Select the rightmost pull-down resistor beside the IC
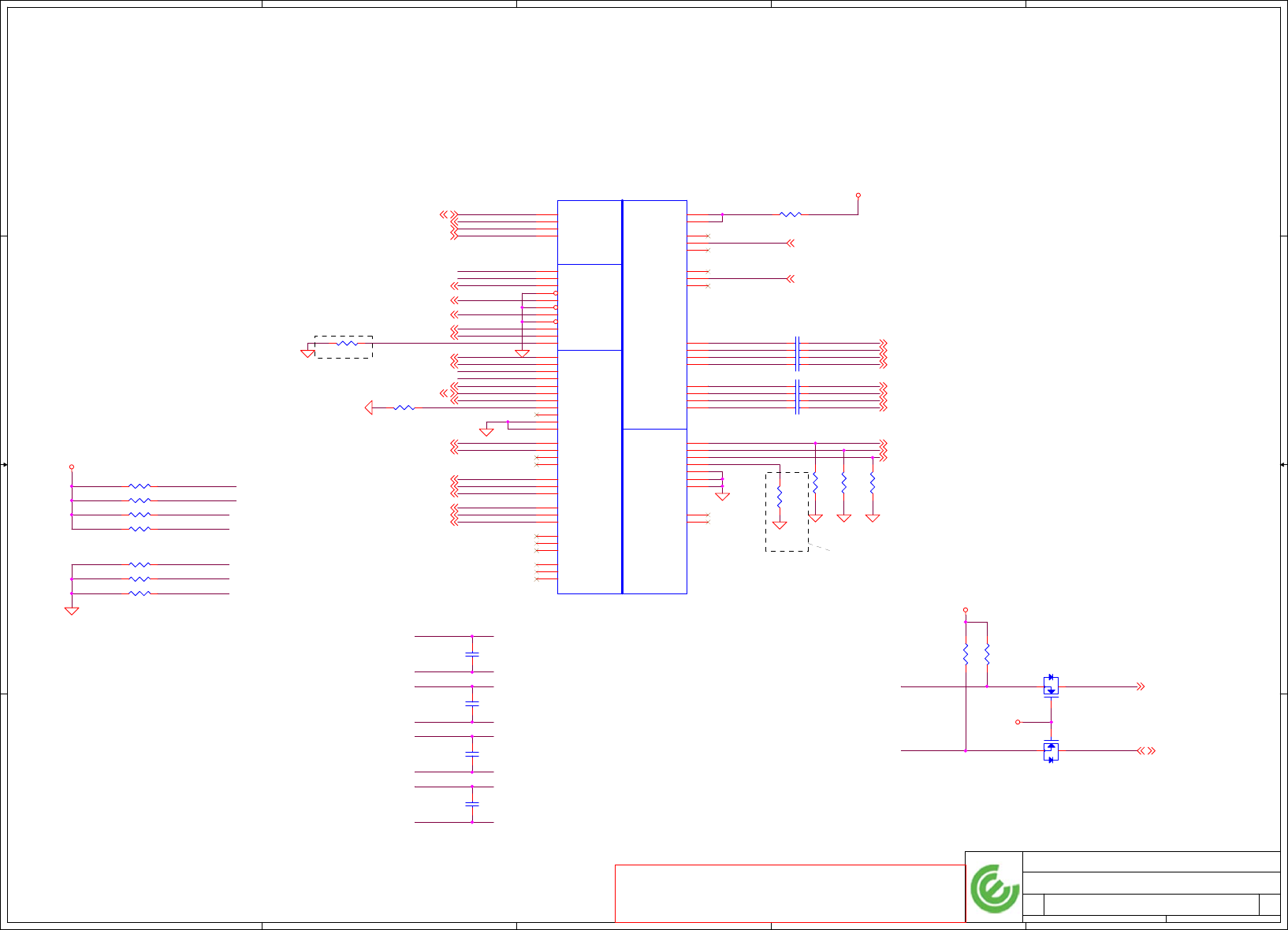The width and height of the screenshot is (1288, 930). (x=873, y=482)
